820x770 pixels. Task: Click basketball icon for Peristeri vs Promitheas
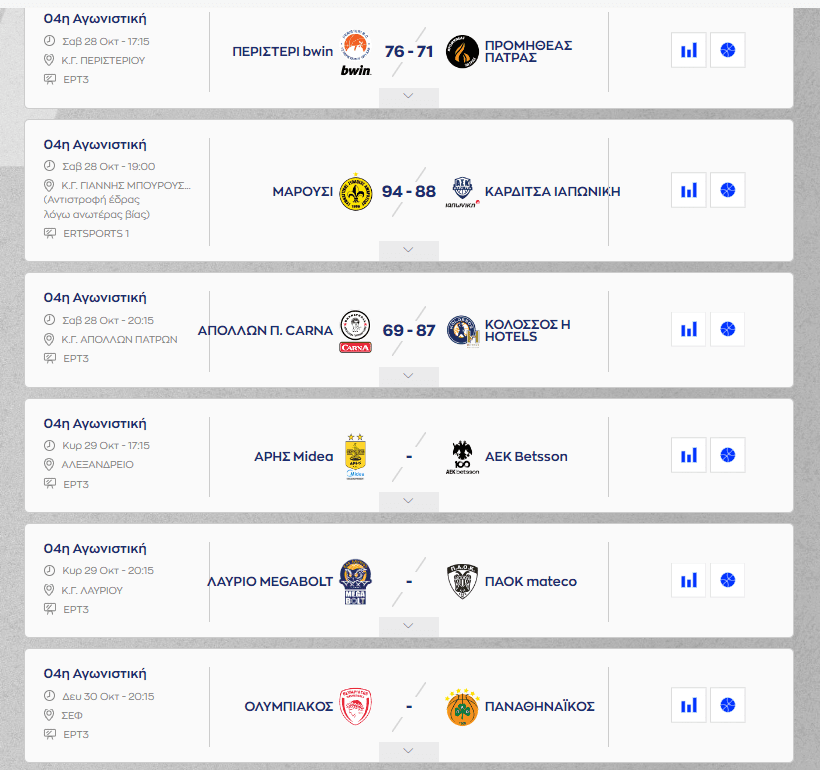727,50
